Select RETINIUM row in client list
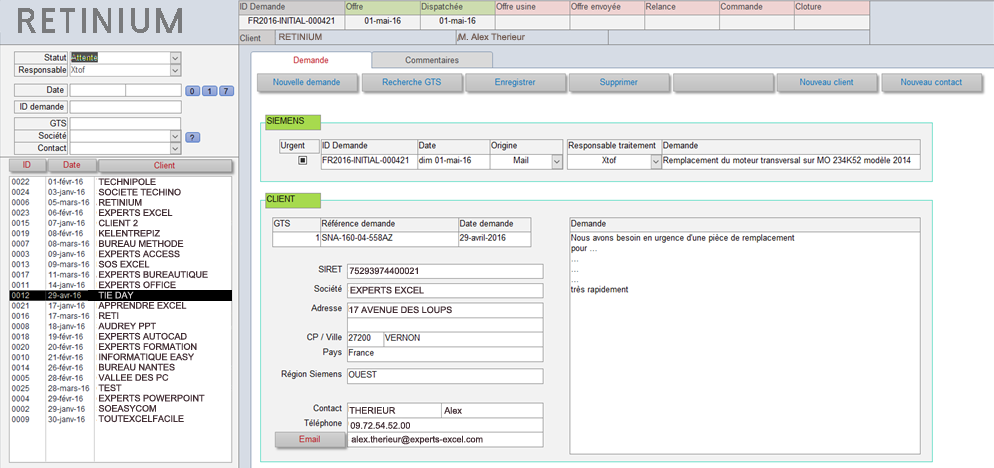Viewport: 994px width, 468px height. pos(120,202)
